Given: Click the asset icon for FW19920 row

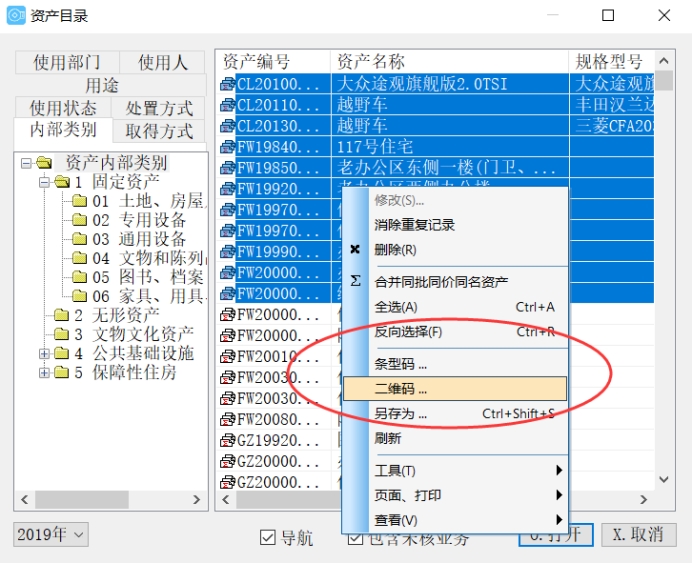Looking at the screenshot, I should click(x=227, y=189).
